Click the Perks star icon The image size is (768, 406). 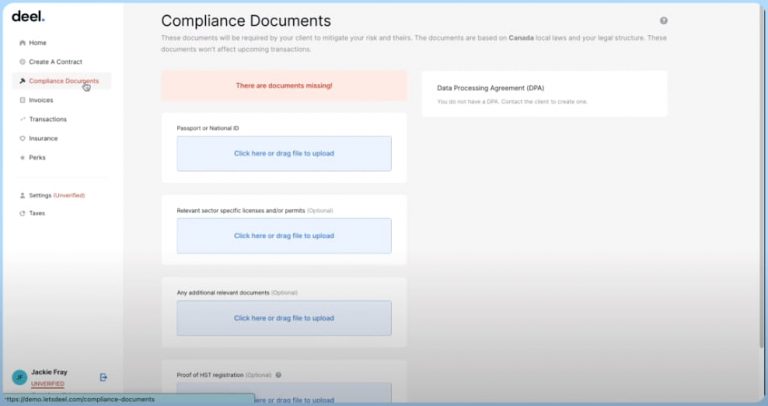coord(22,157)
